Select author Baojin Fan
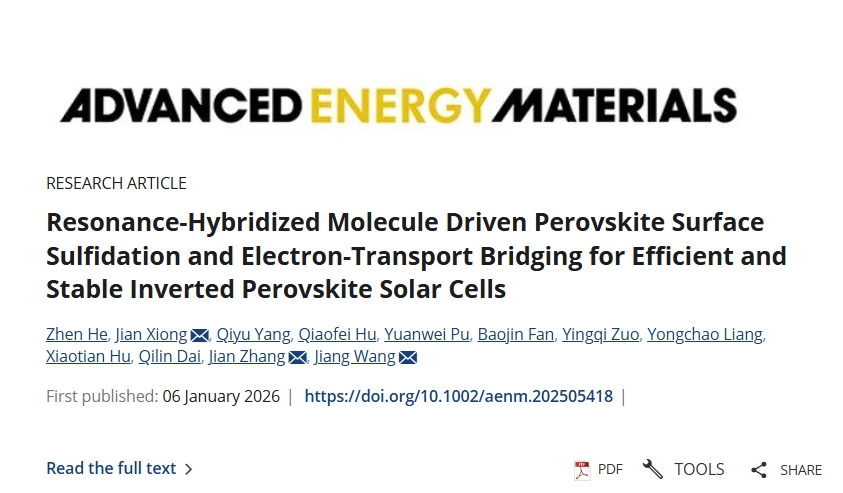 (515, 334)
